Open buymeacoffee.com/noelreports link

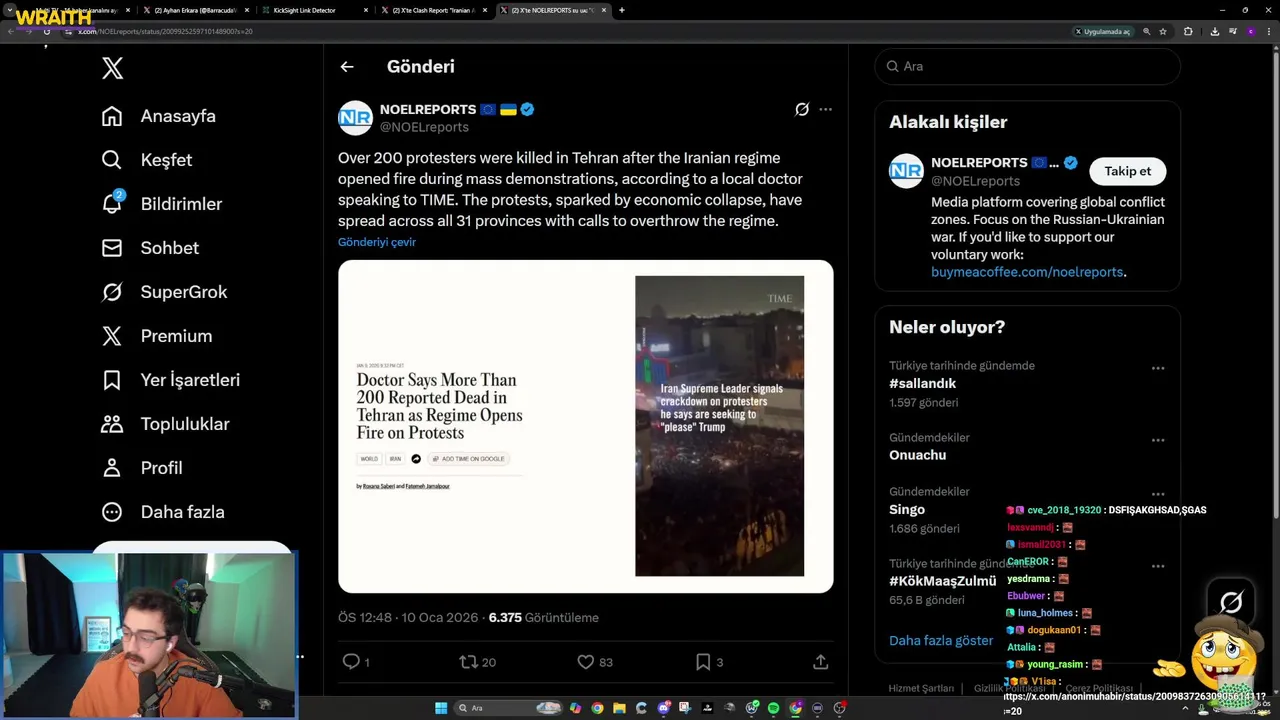pyautogui.click(x=1027, y=272)
